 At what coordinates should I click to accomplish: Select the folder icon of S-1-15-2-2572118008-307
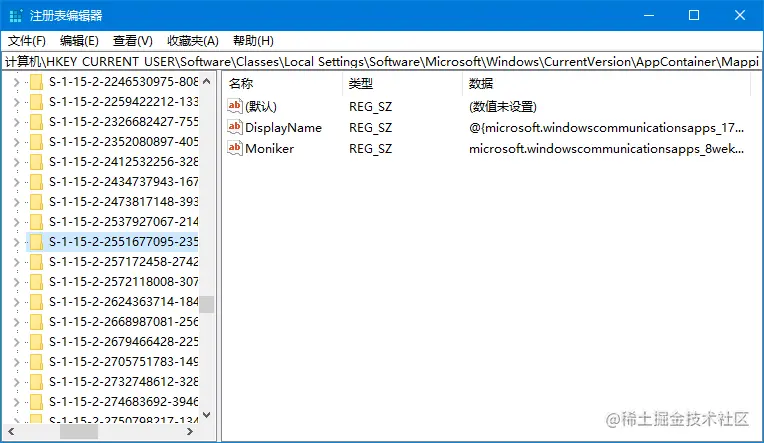tap(37, 282)
